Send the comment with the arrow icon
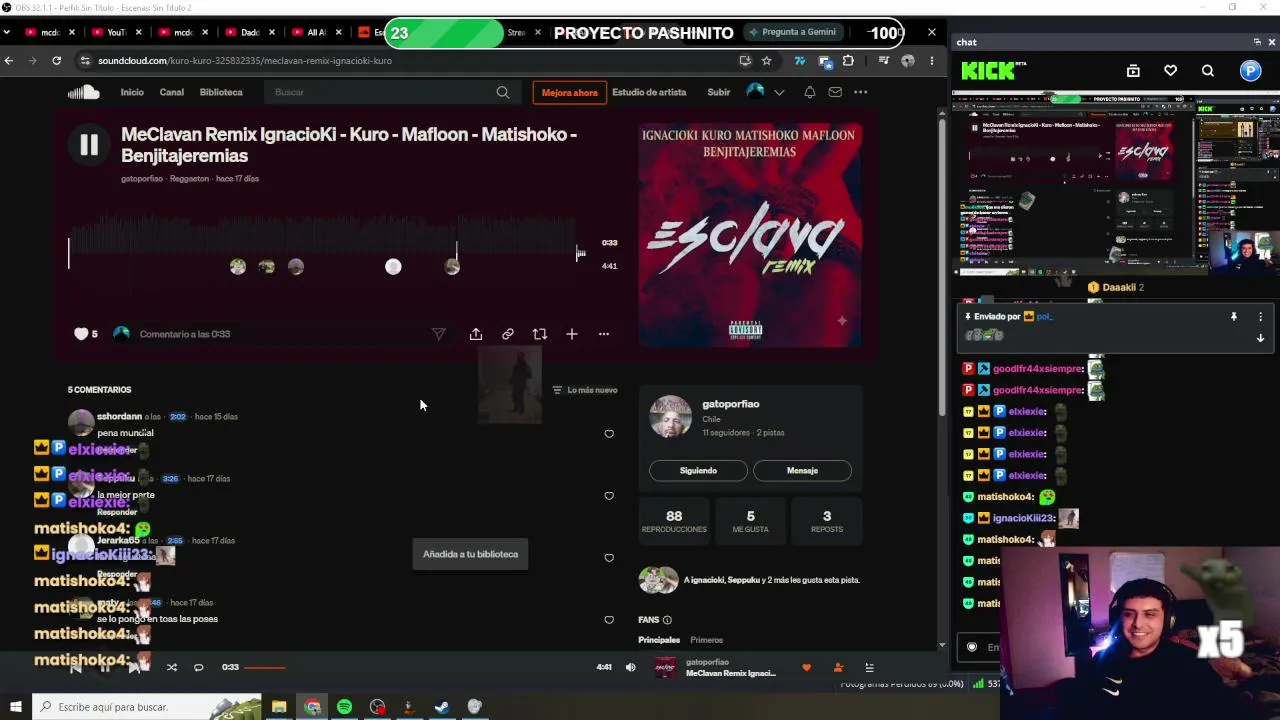 pyautogui.click(x=438, y=334)
